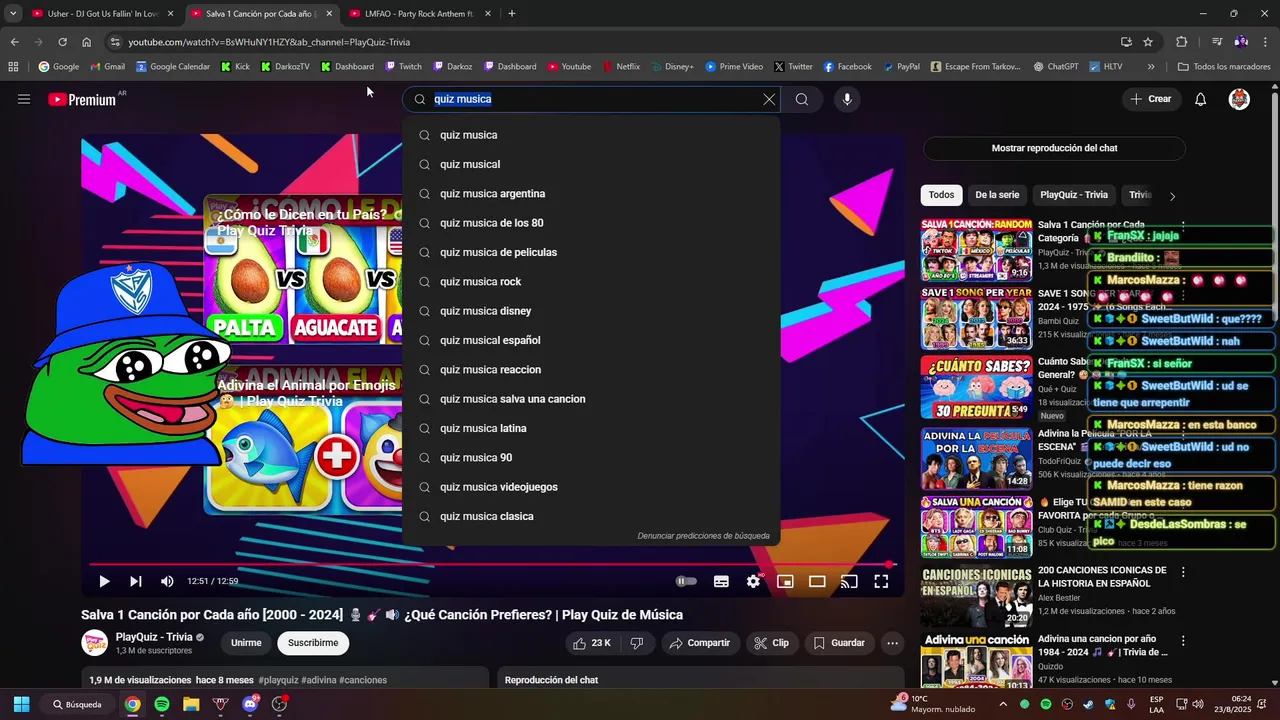Screen dimensions: 1280x720
Task: Open browser extensions puzzle icon
Action: (1181, 42)
